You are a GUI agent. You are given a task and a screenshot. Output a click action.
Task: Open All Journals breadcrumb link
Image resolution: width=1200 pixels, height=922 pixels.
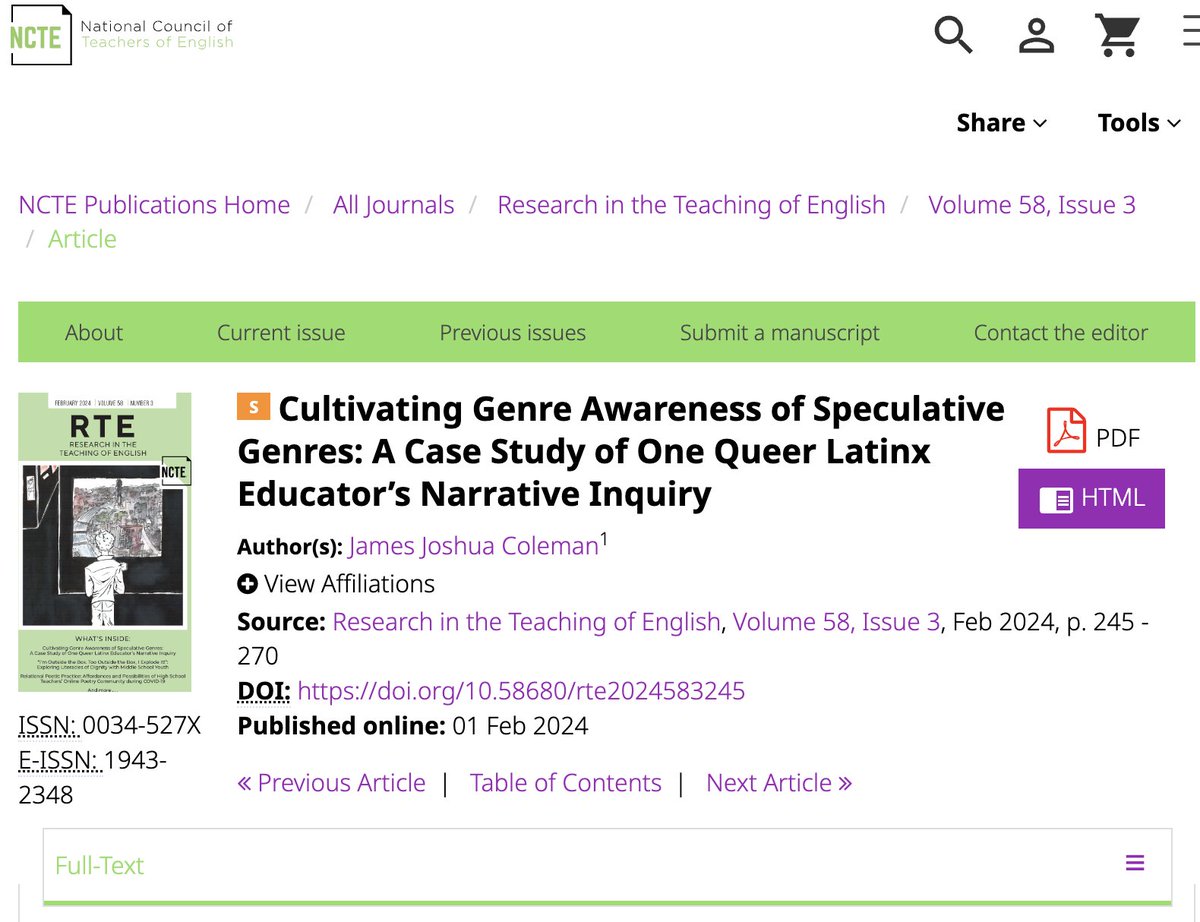click(393, 205)
